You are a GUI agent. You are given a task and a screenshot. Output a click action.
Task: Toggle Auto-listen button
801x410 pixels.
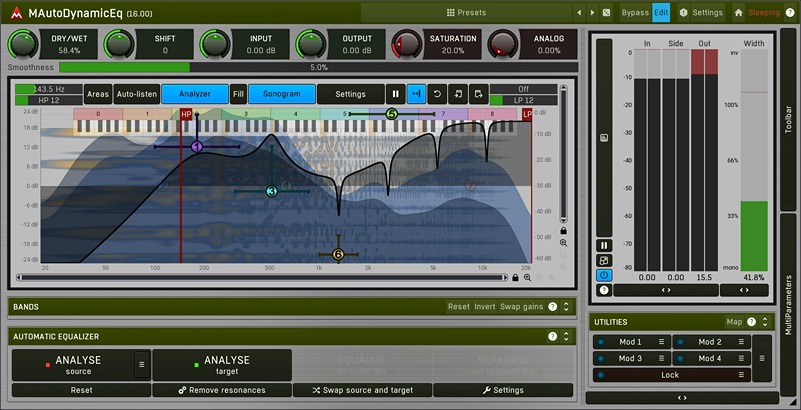click(x=136, y=94)
